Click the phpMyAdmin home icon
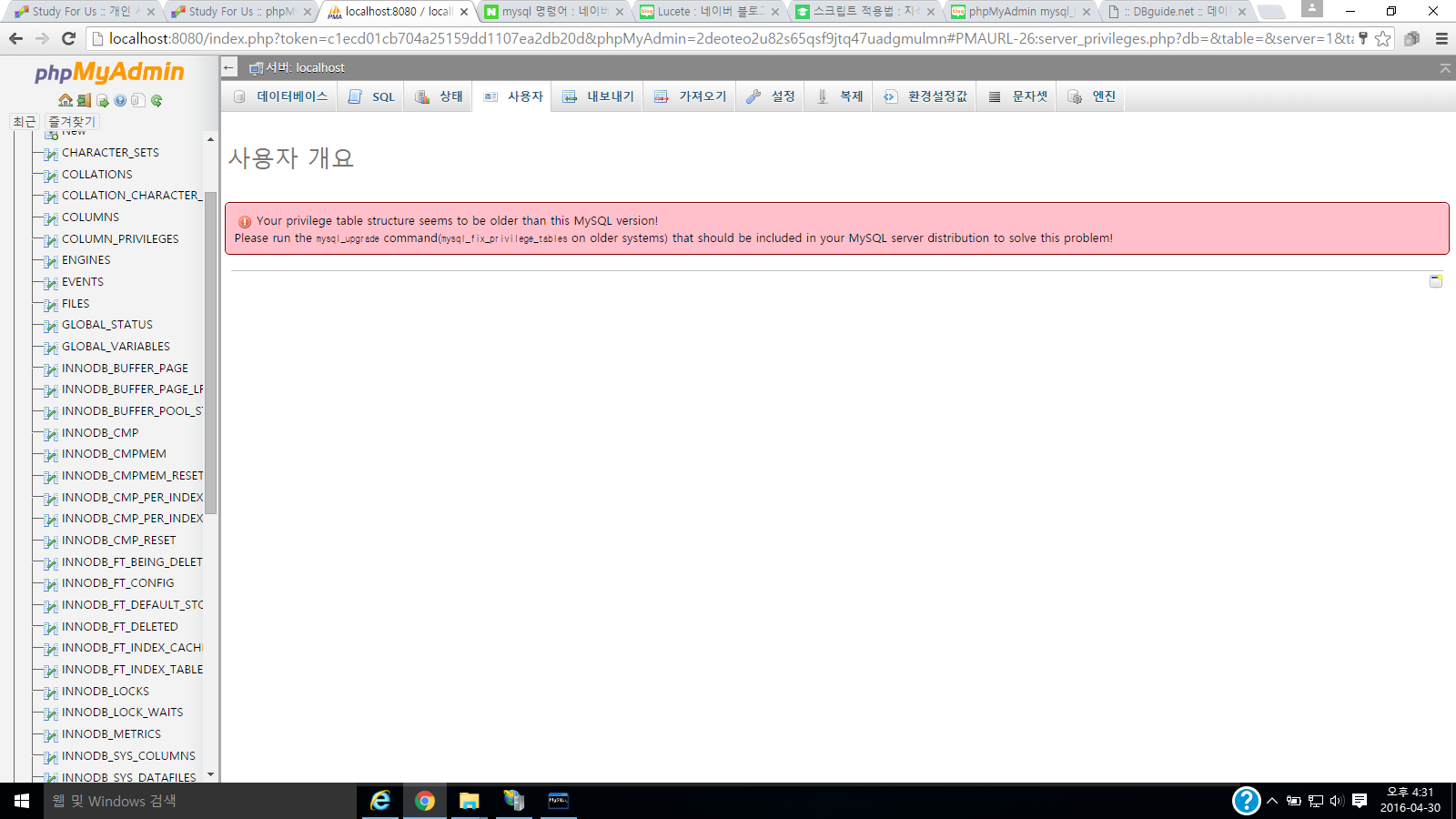 coord(66,100)
